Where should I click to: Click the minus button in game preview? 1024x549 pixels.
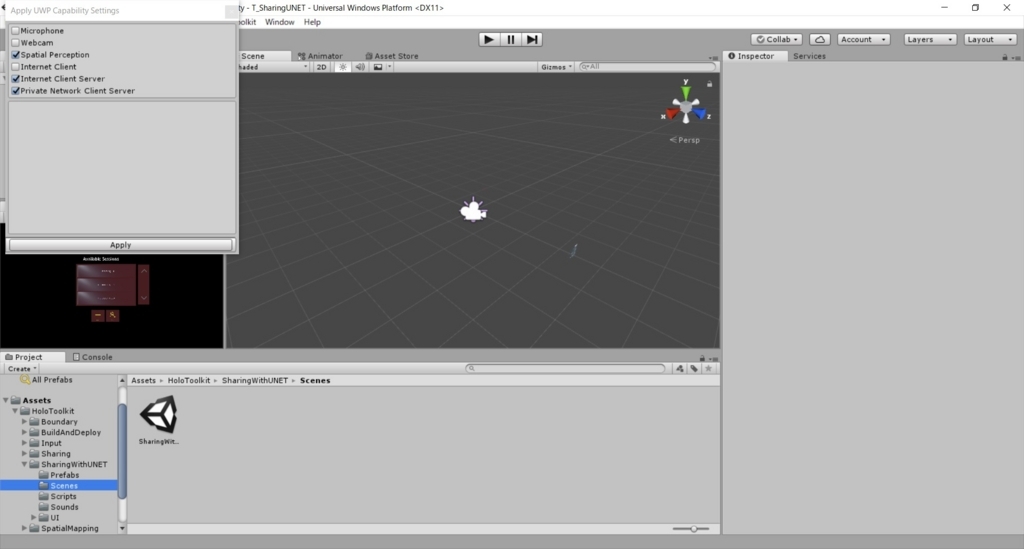[x=97, y=315]
